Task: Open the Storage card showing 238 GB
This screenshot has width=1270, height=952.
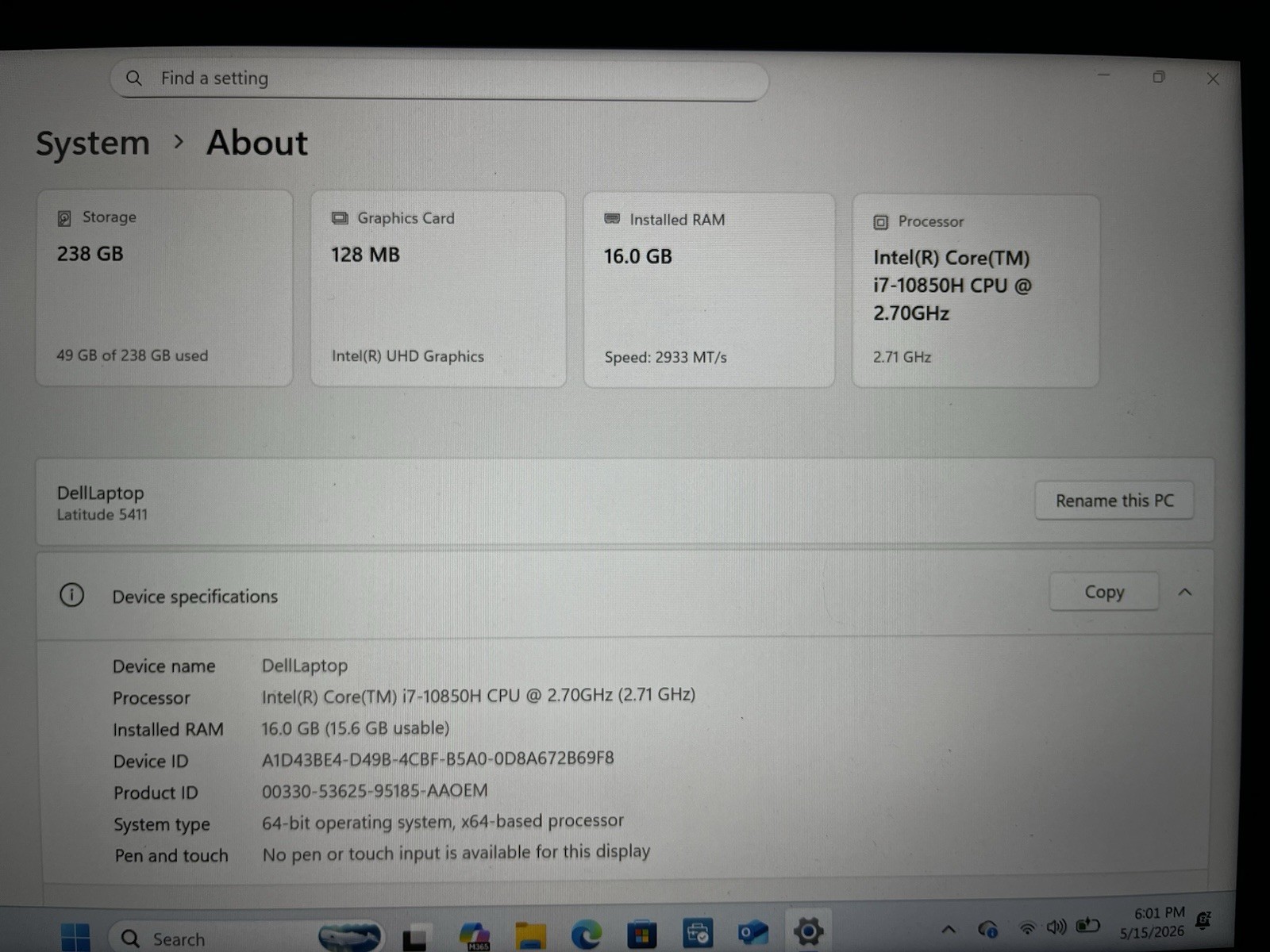Action: pos(164,288)
